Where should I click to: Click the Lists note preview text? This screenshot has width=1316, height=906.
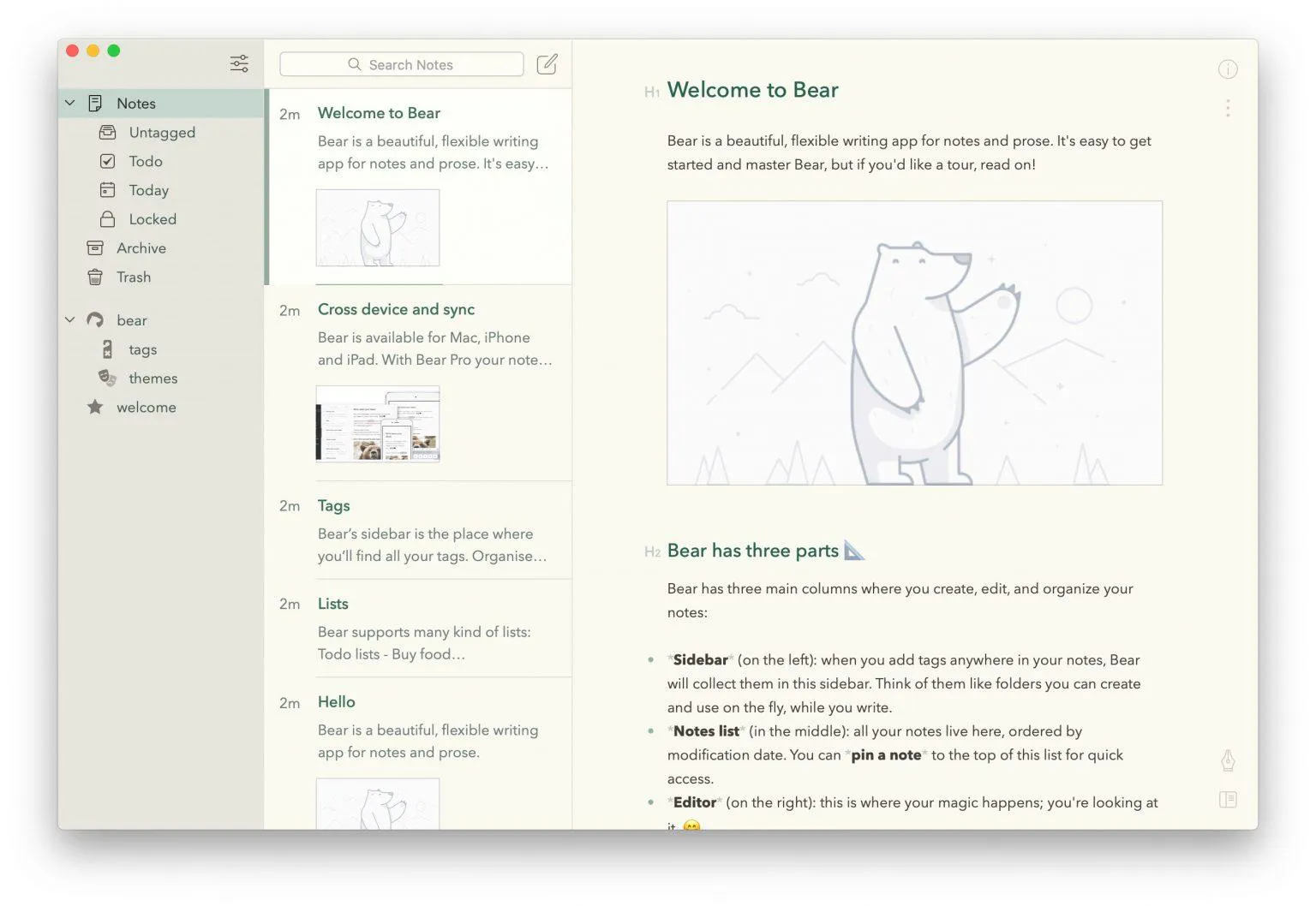pos(424,643)
